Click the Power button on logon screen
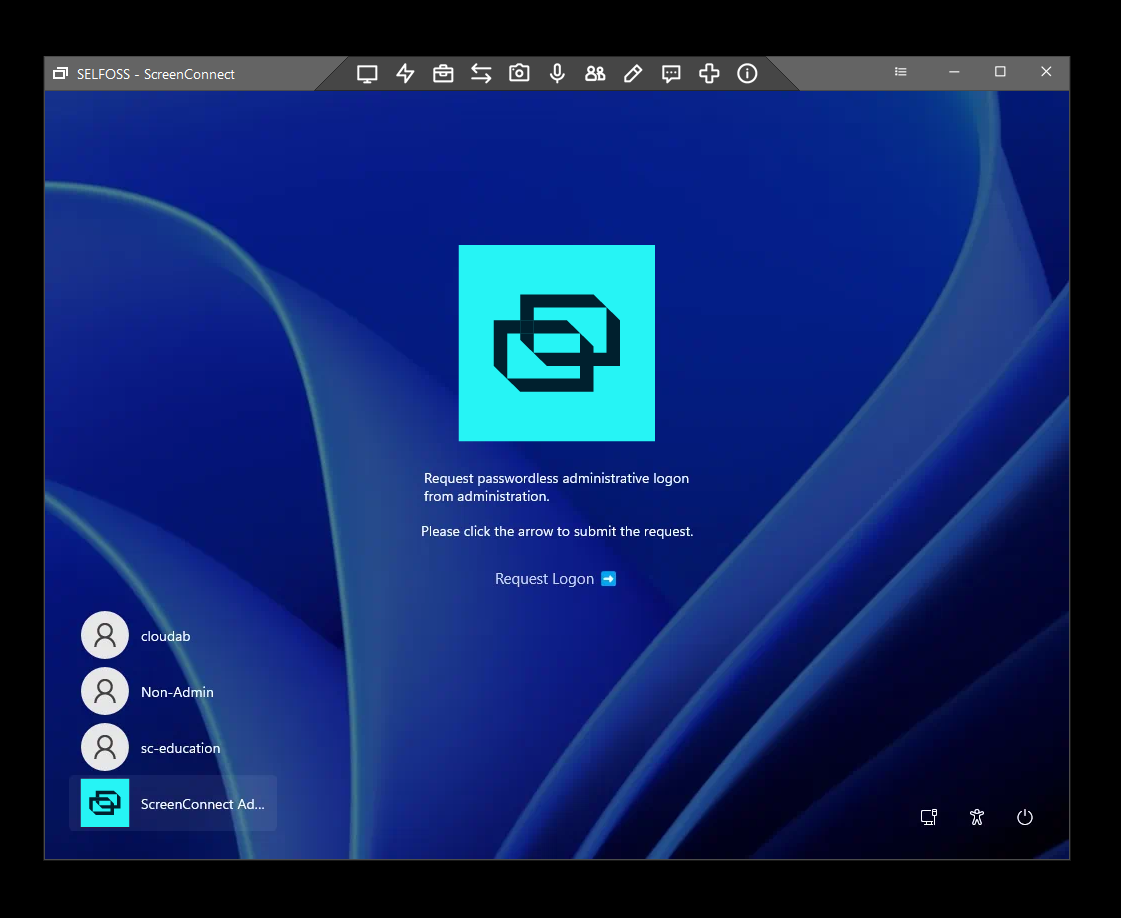 tap(1024, 817)
